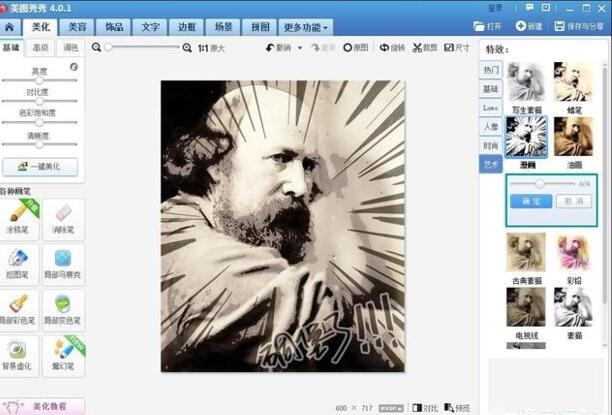Adjust the 亮度 brightness slider
The width and height of the screenshot is (612, 415).
pyautogui.click(x=39, y=80)
